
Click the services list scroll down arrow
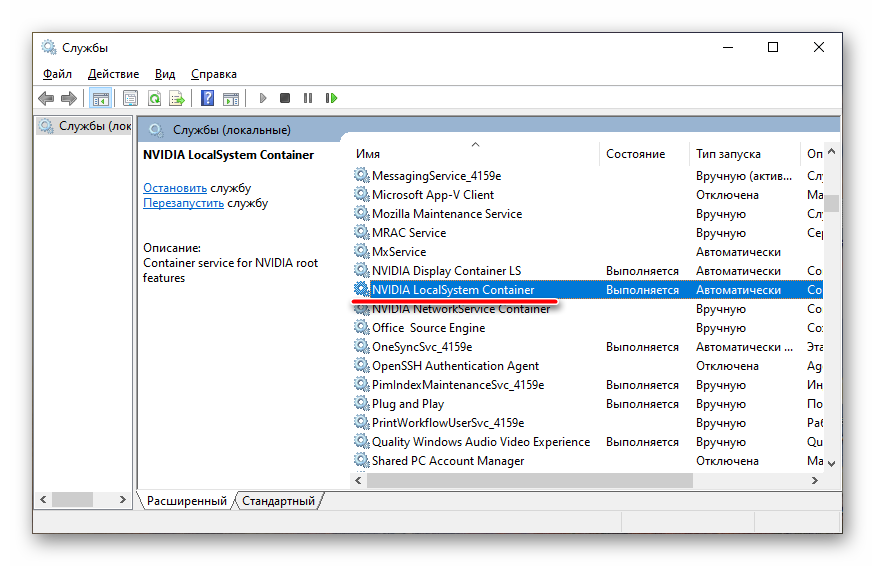[831, 463]
